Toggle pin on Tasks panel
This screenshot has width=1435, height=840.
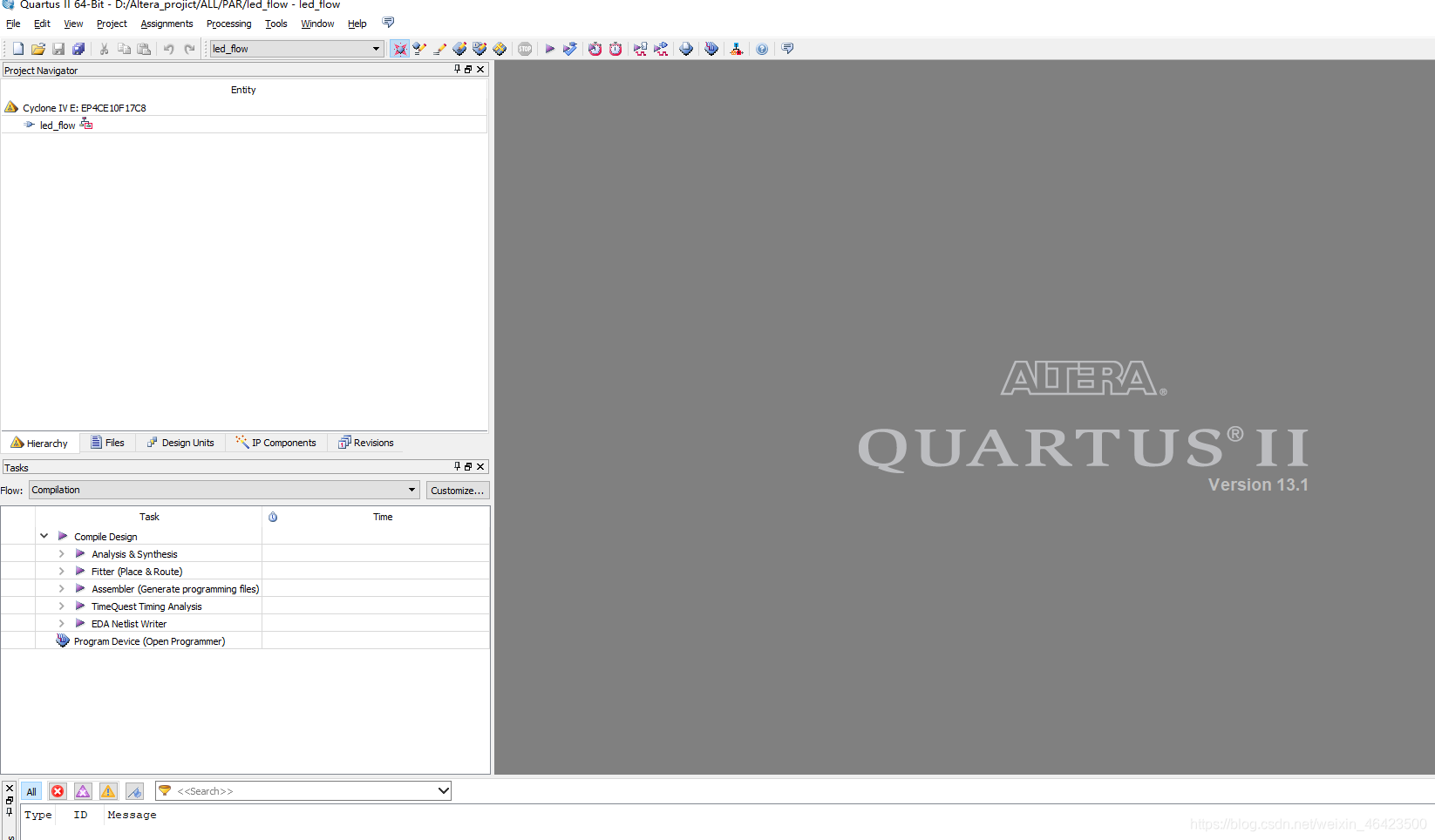tap(457, 466)
